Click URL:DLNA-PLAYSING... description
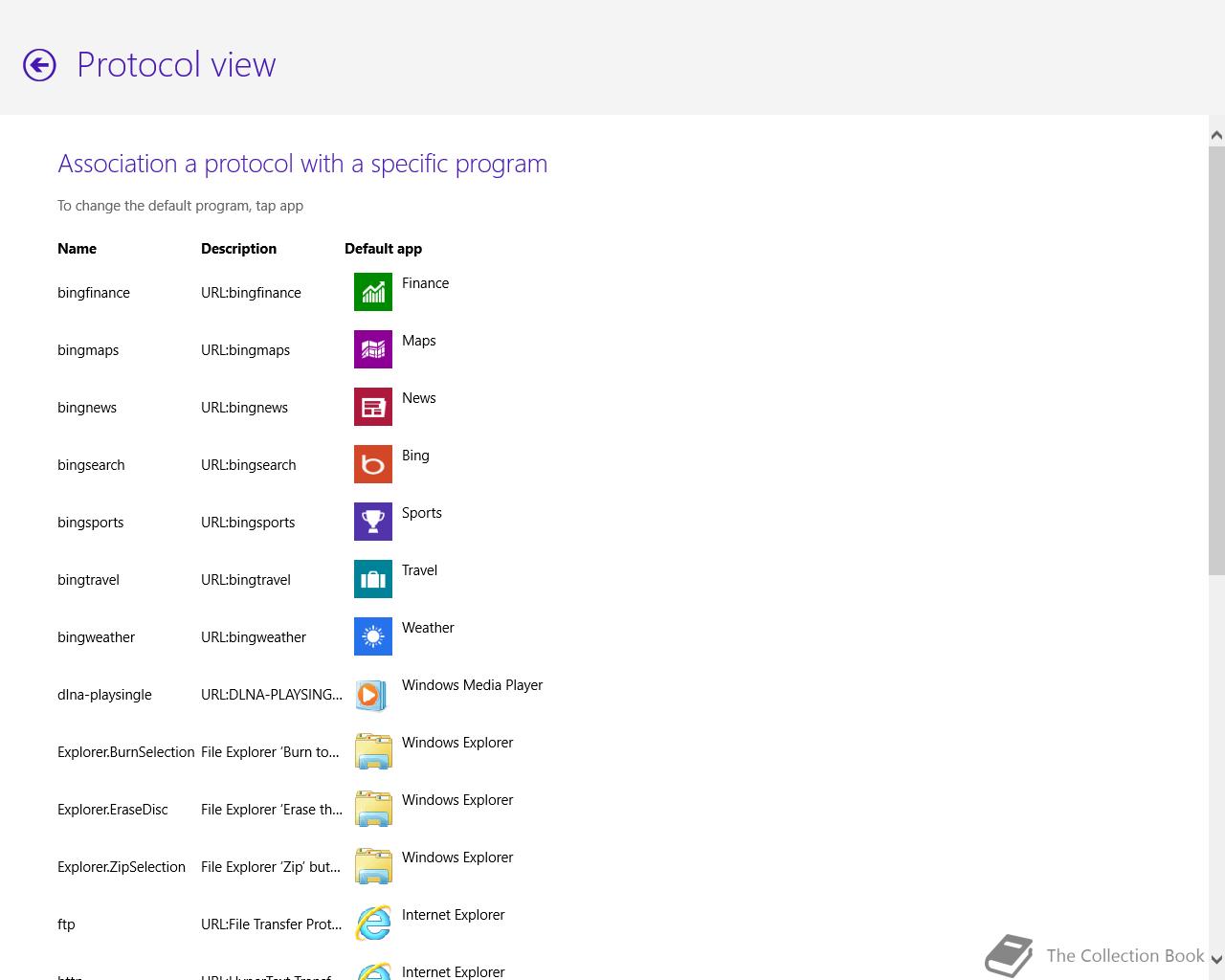Image resolution: width=1225 pixels, height=980 pixels. point(271,695)
